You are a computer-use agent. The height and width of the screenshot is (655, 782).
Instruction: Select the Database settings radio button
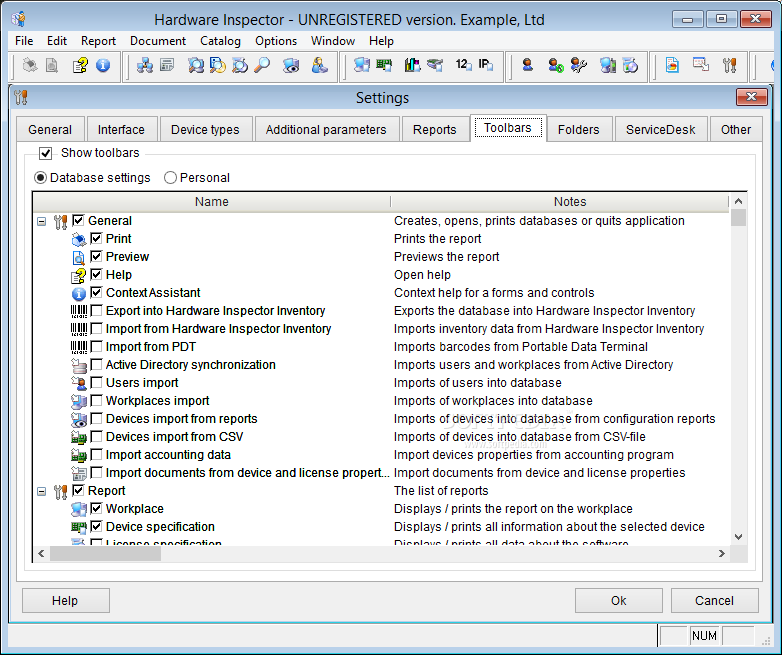40,178
